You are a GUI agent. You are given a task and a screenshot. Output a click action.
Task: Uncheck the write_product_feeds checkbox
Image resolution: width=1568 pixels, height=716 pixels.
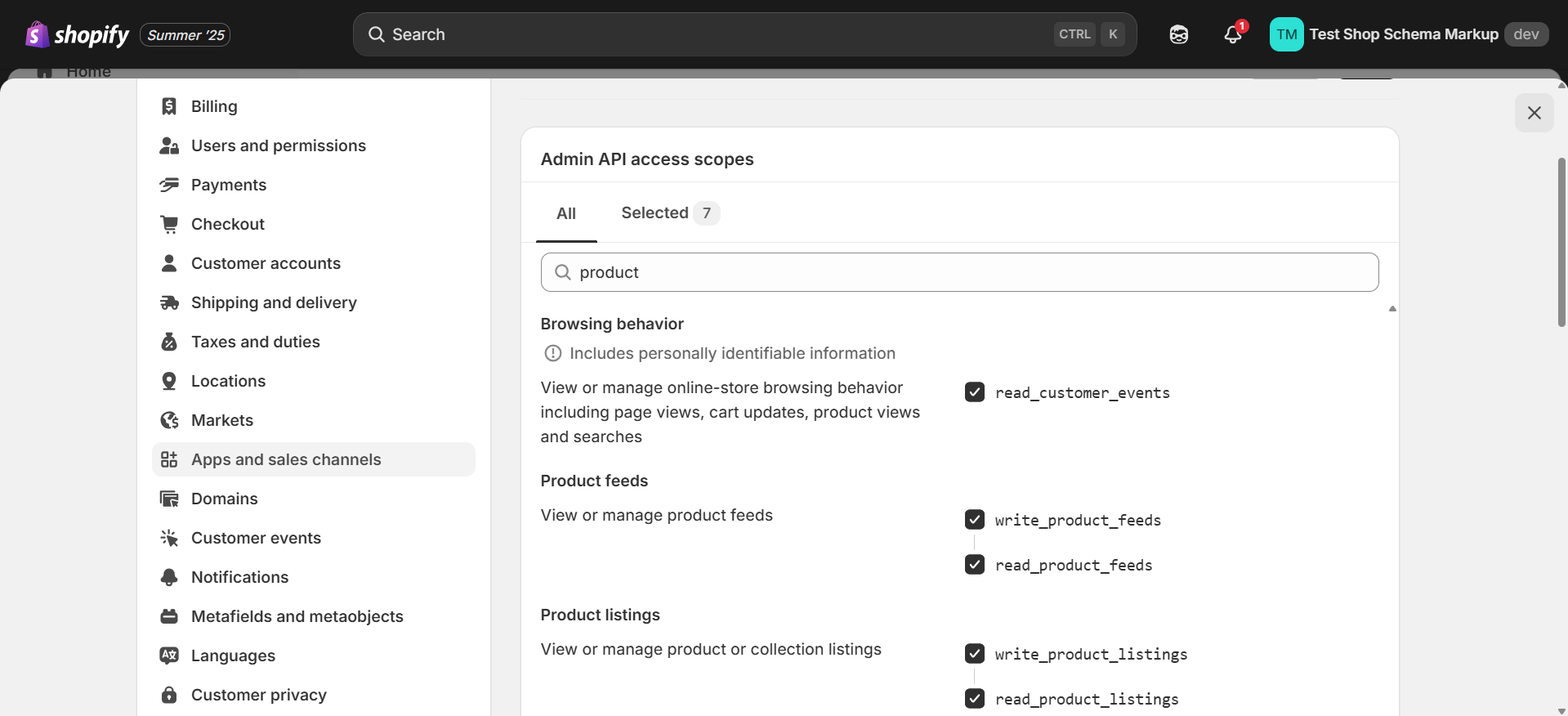tap(975, 520)
